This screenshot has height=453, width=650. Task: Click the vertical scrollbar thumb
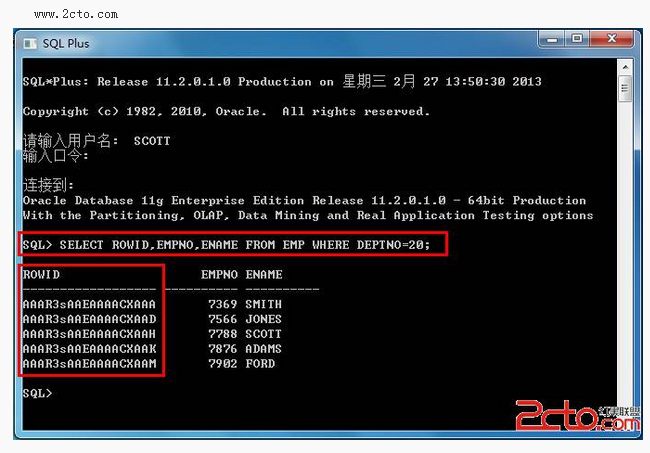point(625,88)
